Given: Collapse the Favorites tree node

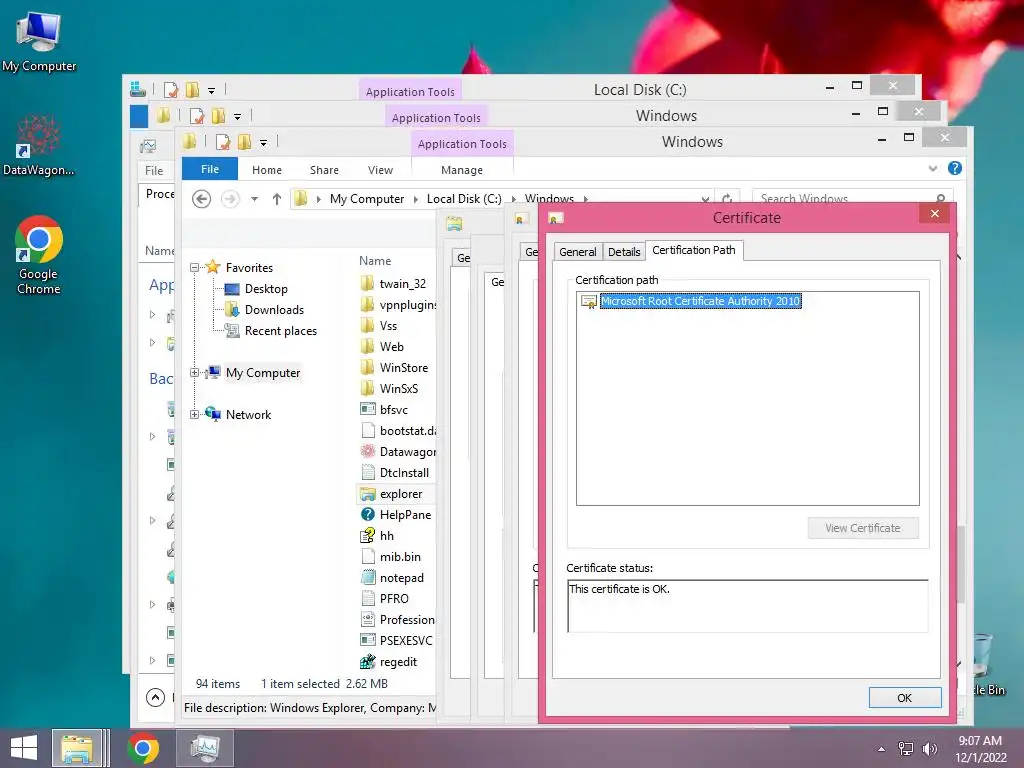Looking at the screenshot, I should pyautogui.click(x=194, y=267).
